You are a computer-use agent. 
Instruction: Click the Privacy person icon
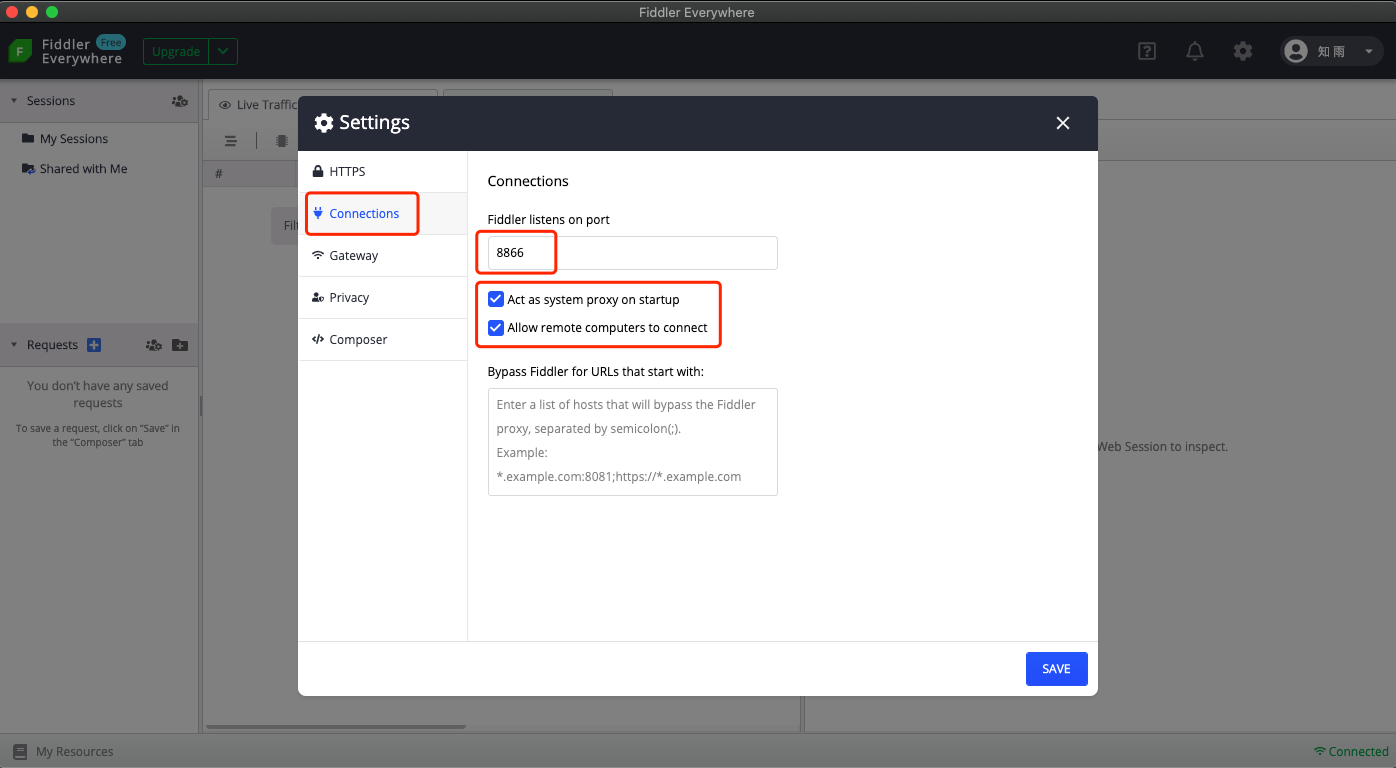[x=318, y=298]
